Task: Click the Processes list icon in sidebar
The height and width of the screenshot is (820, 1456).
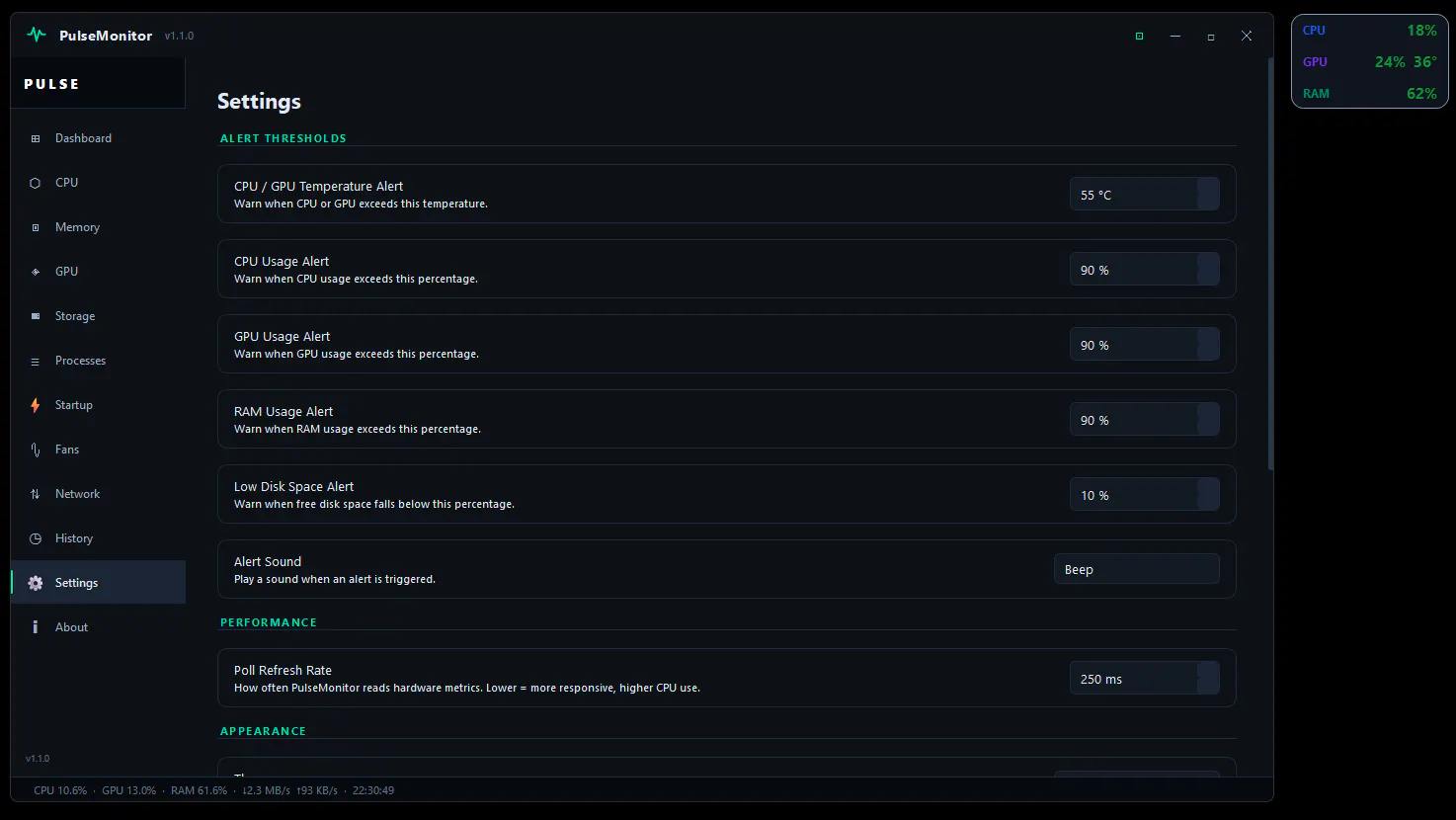Action: (x=36, y=361)
